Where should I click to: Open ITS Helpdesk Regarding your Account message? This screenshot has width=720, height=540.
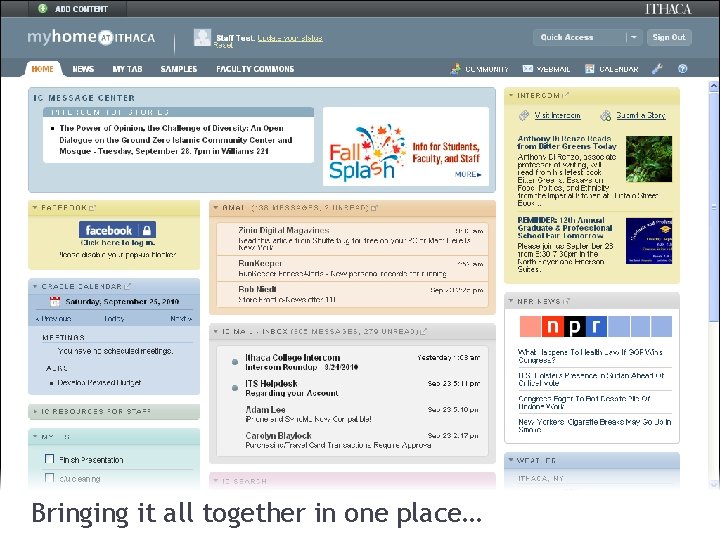[352, 388]
